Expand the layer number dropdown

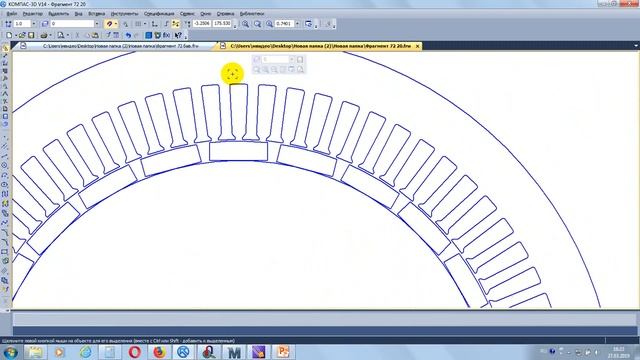click(97, 24)
